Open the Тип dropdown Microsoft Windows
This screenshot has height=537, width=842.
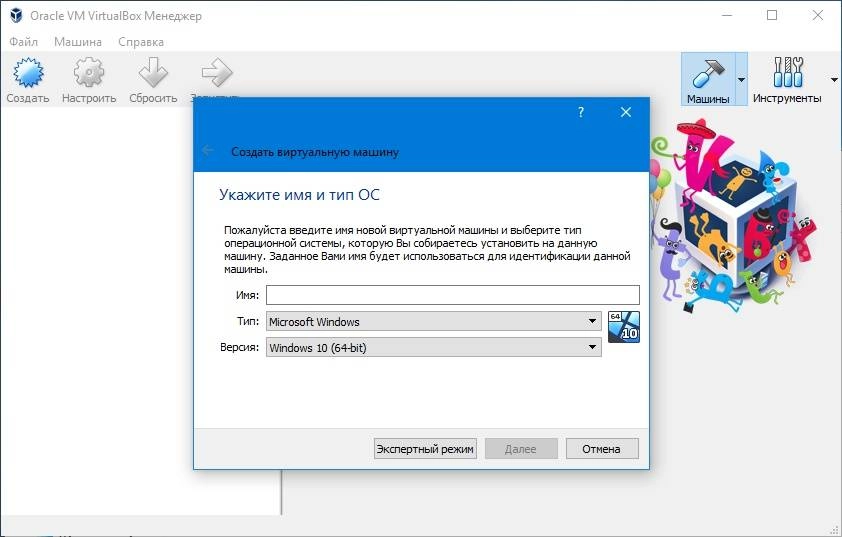tap(433, 321)
